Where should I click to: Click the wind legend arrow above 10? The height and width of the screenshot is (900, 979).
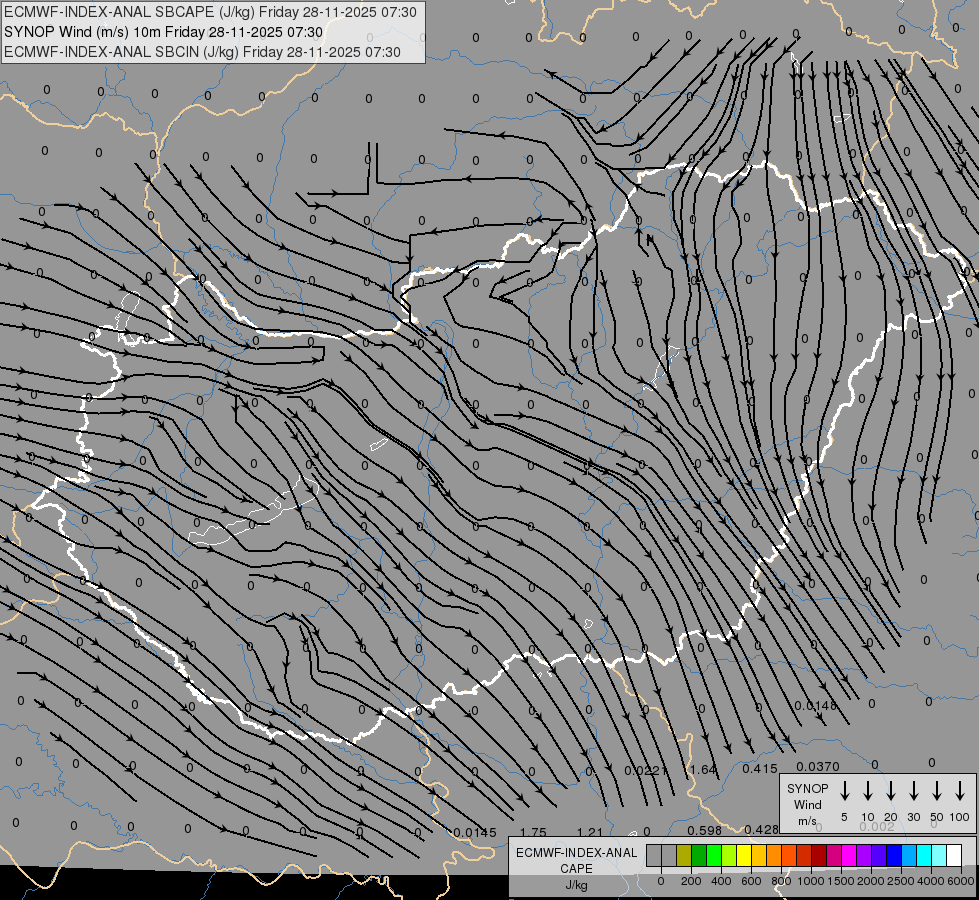point(867,791)
